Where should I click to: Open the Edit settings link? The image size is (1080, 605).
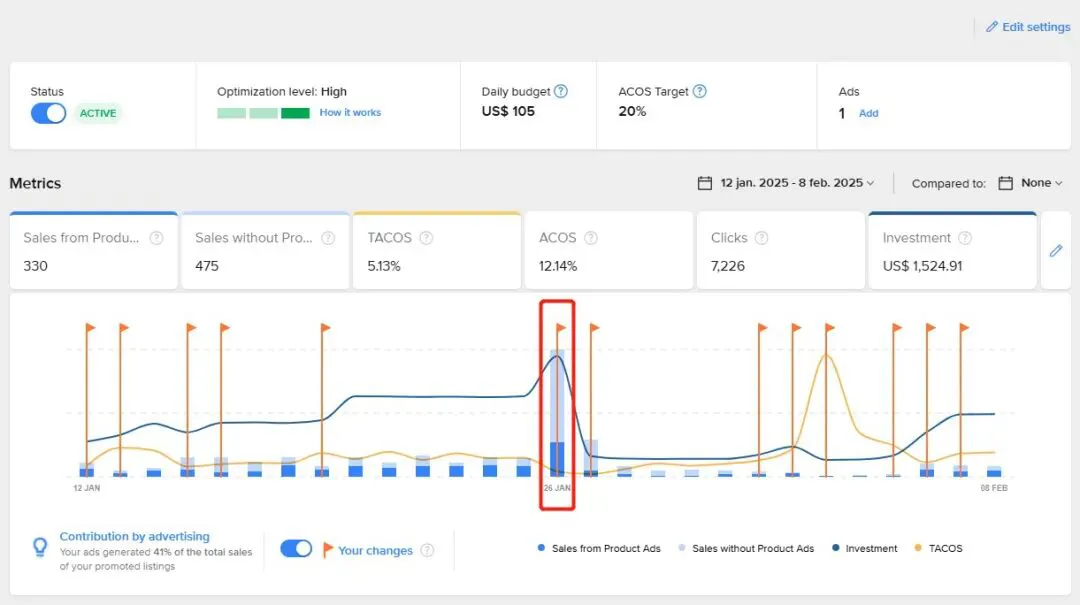(1028, 27)
